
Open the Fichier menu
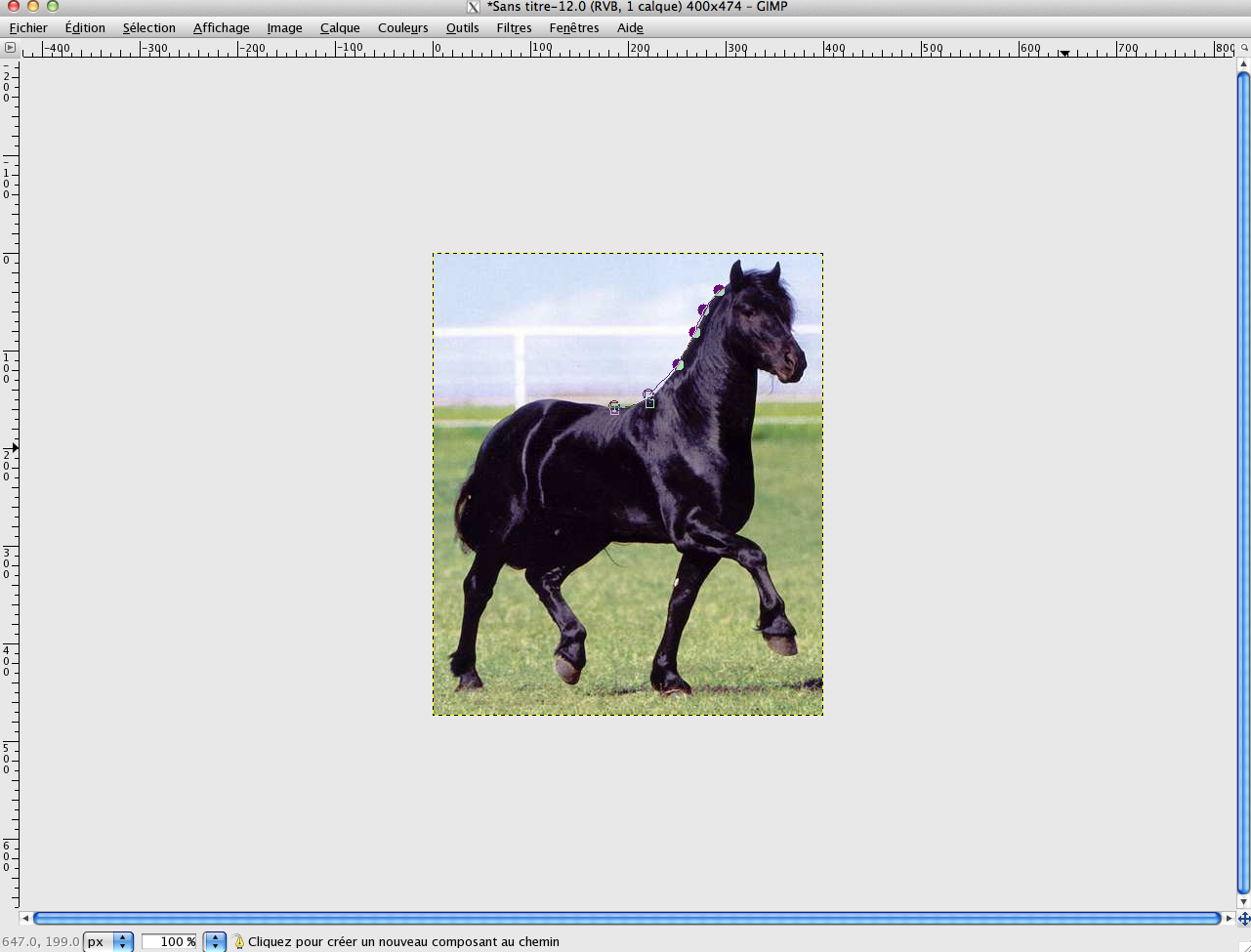pos(28,27)
